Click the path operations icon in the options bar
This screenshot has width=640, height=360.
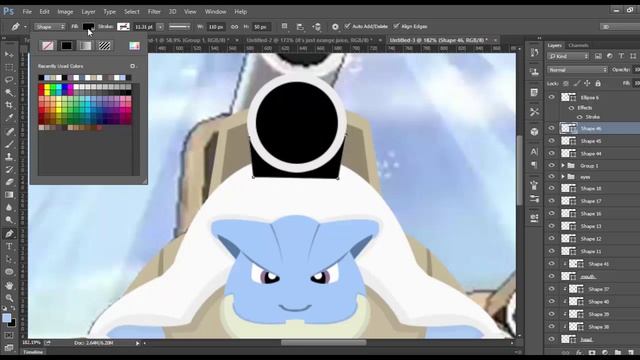[284, 27]
